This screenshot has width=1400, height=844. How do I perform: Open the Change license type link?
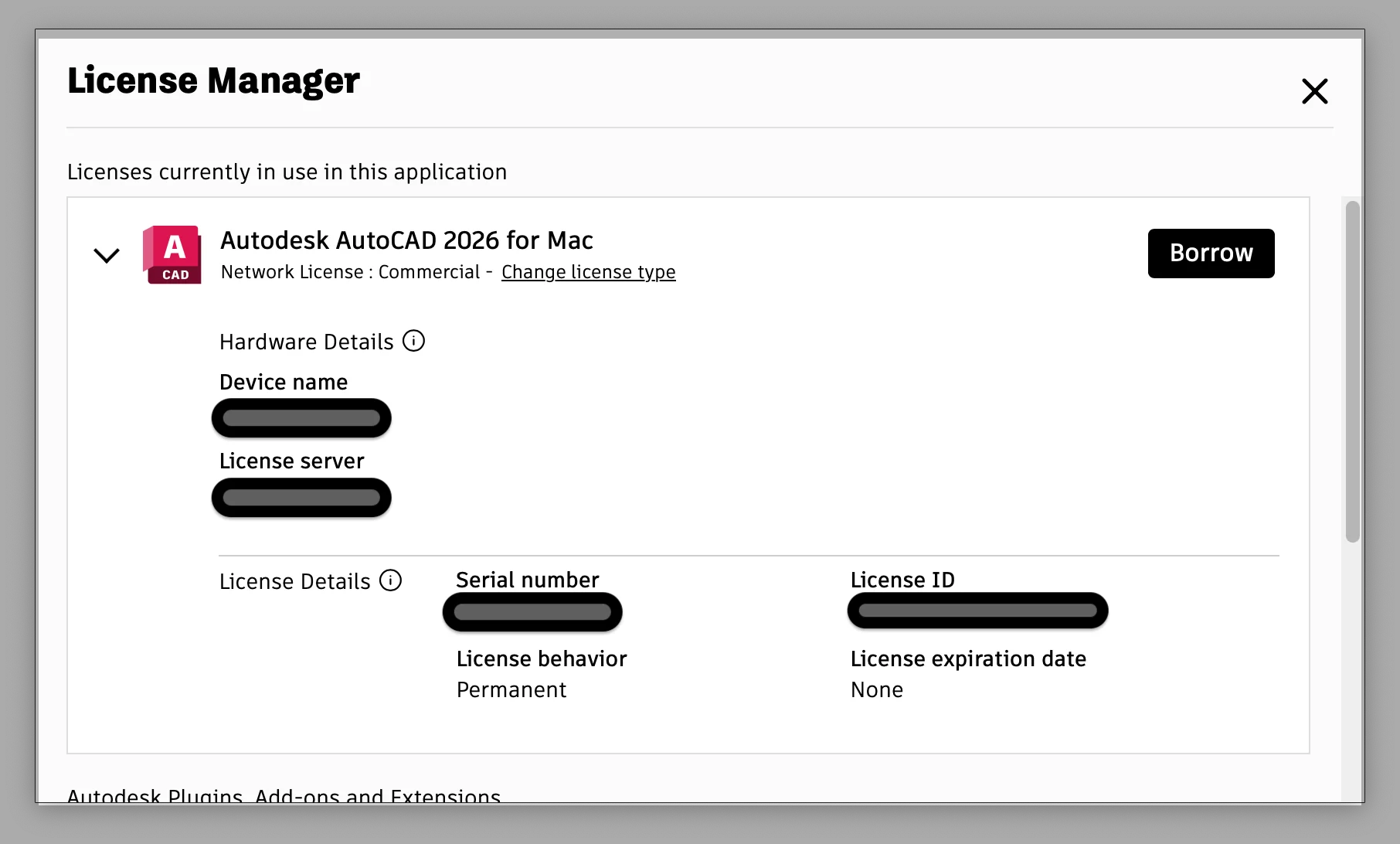(589, 272)
